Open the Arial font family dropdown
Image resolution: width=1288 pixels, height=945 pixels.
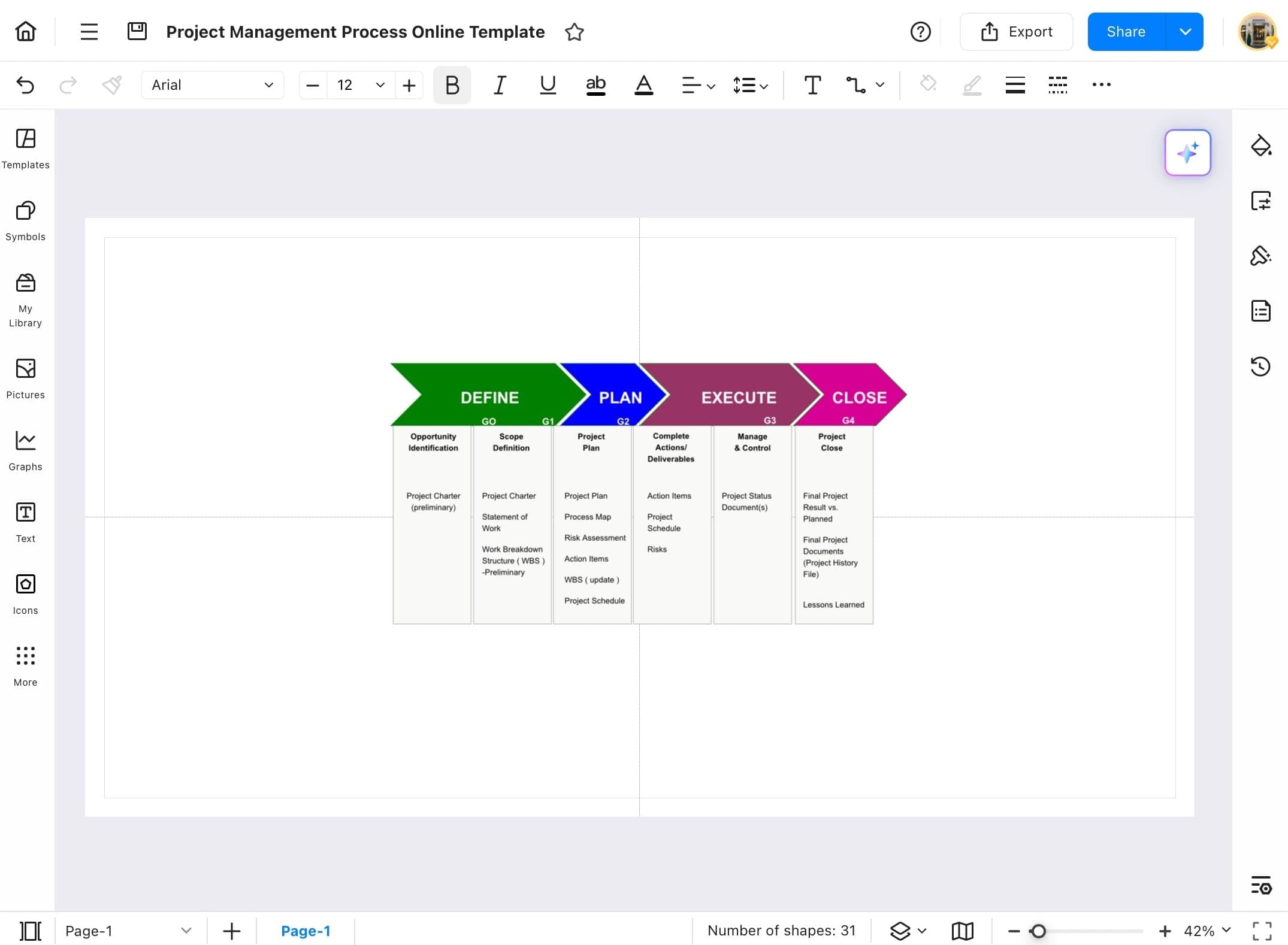(212, 85)
